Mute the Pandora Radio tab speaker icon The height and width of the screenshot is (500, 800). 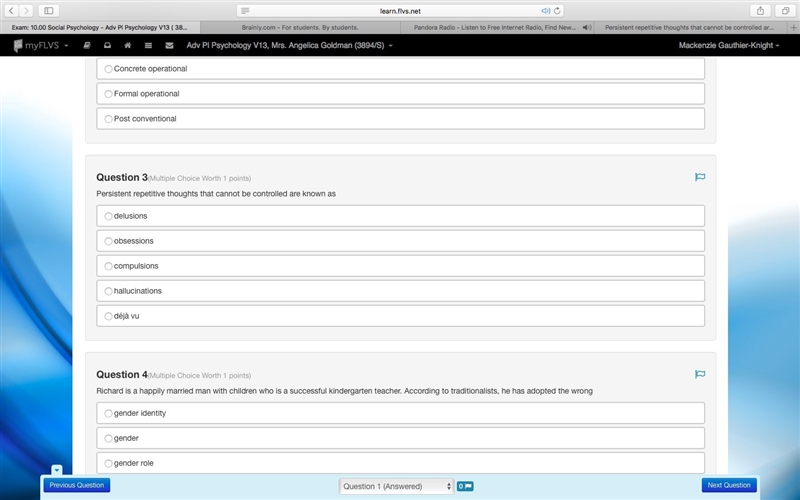click(587, 28)
